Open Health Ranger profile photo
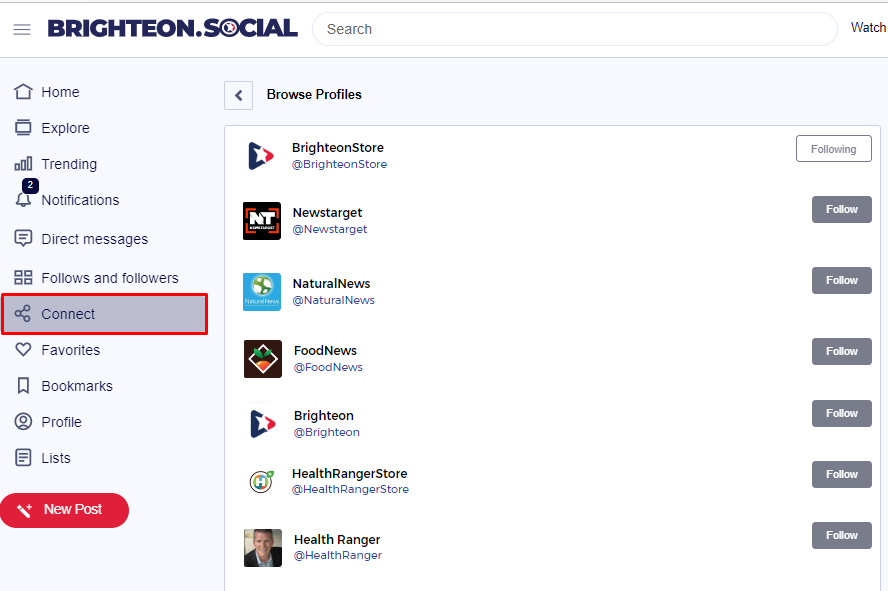The image size is (888, 591). 263,548
